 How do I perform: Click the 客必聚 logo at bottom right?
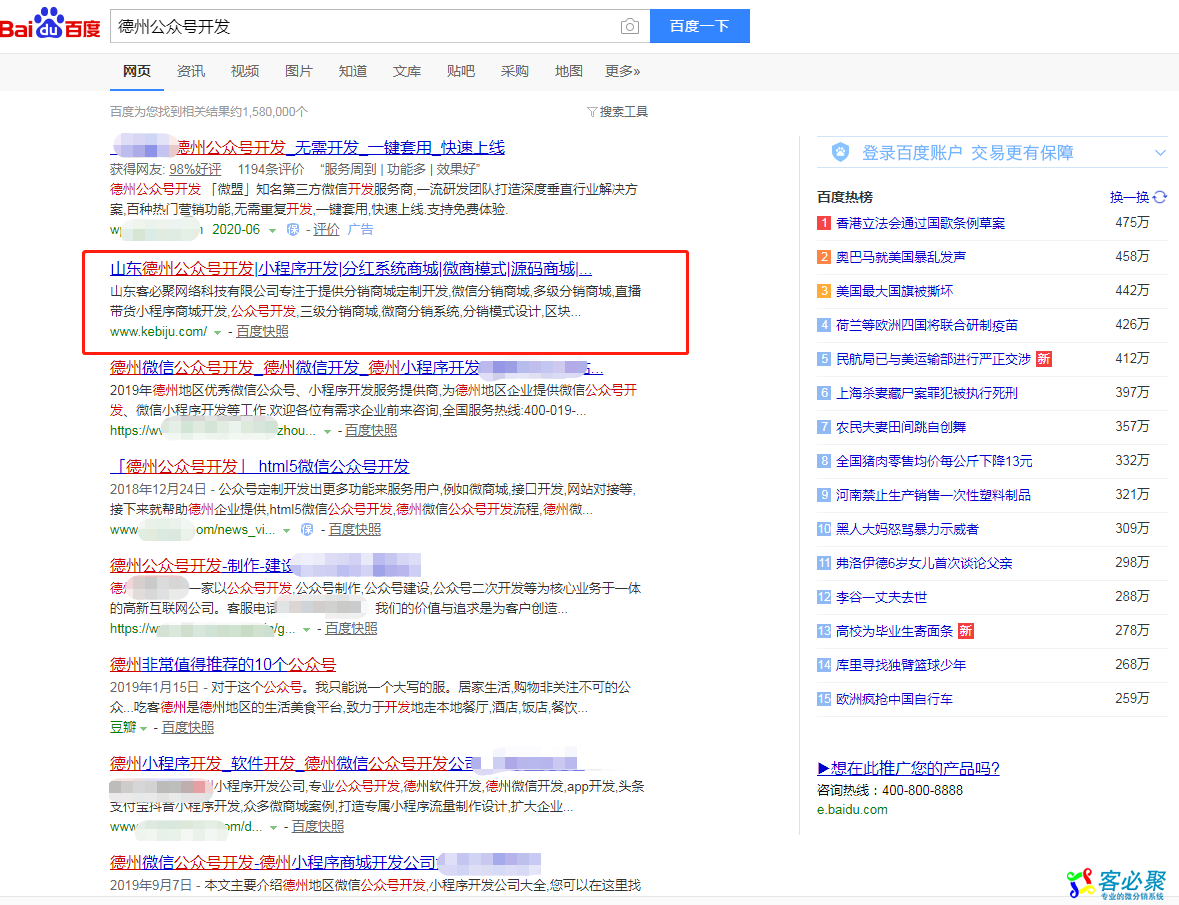tap(1116, 882)
